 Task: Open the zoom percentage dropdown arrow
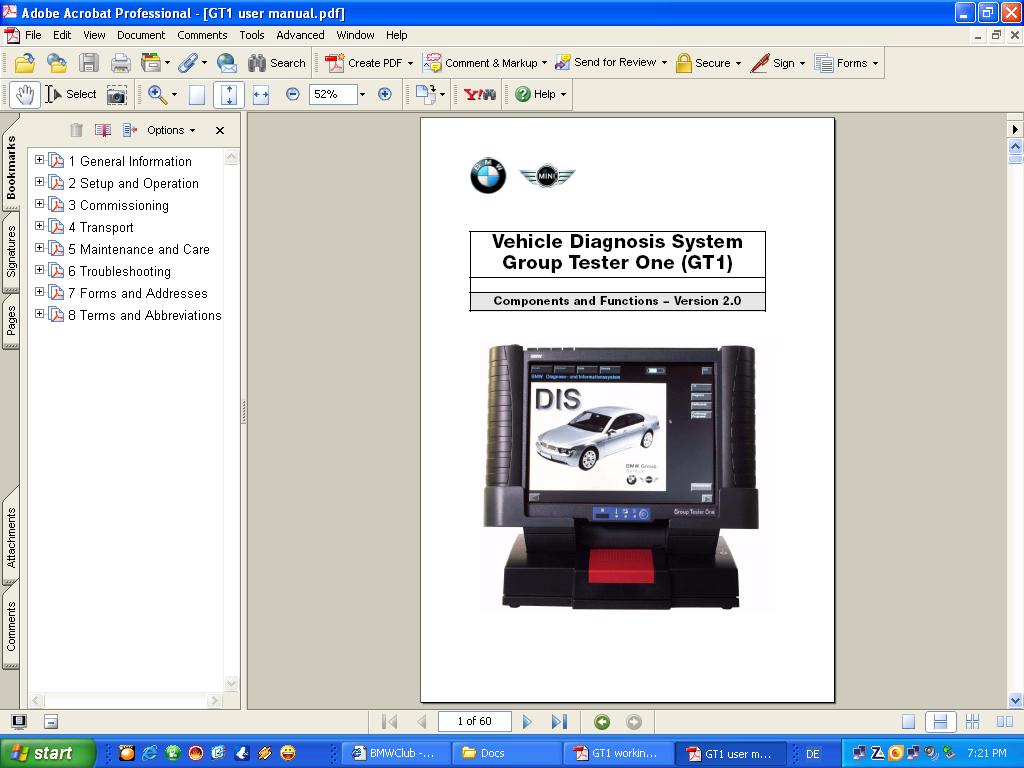362,95
